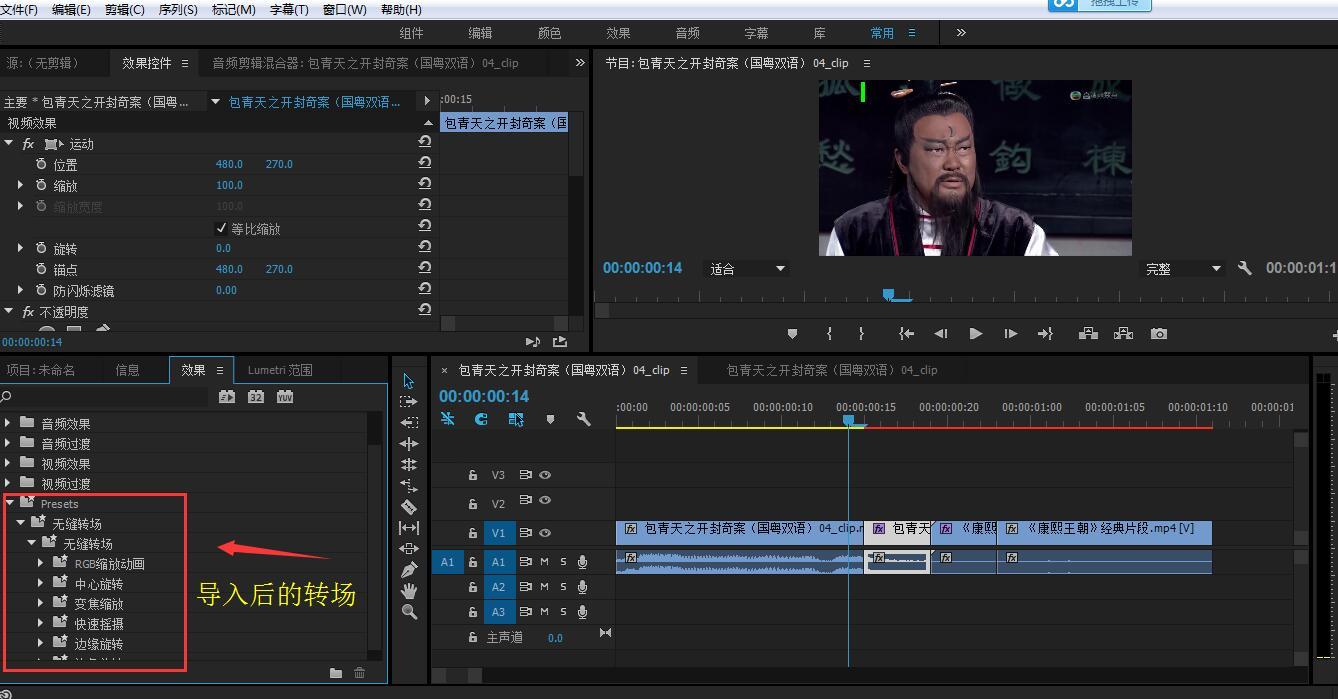Expand the 缩放 scale property
Screen dimensions: 1338x699
pyautogui.click(x=20, y=185)
